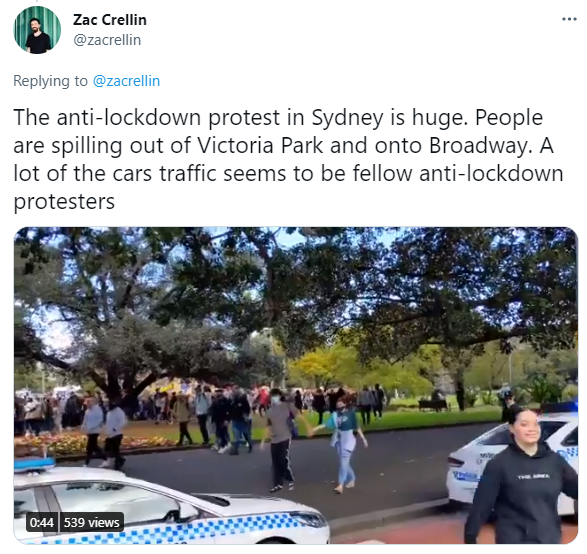Image resolution: width=587 pixels, height=554 pixels.
Task: Play the Sydney protest video
Action: 296,385
